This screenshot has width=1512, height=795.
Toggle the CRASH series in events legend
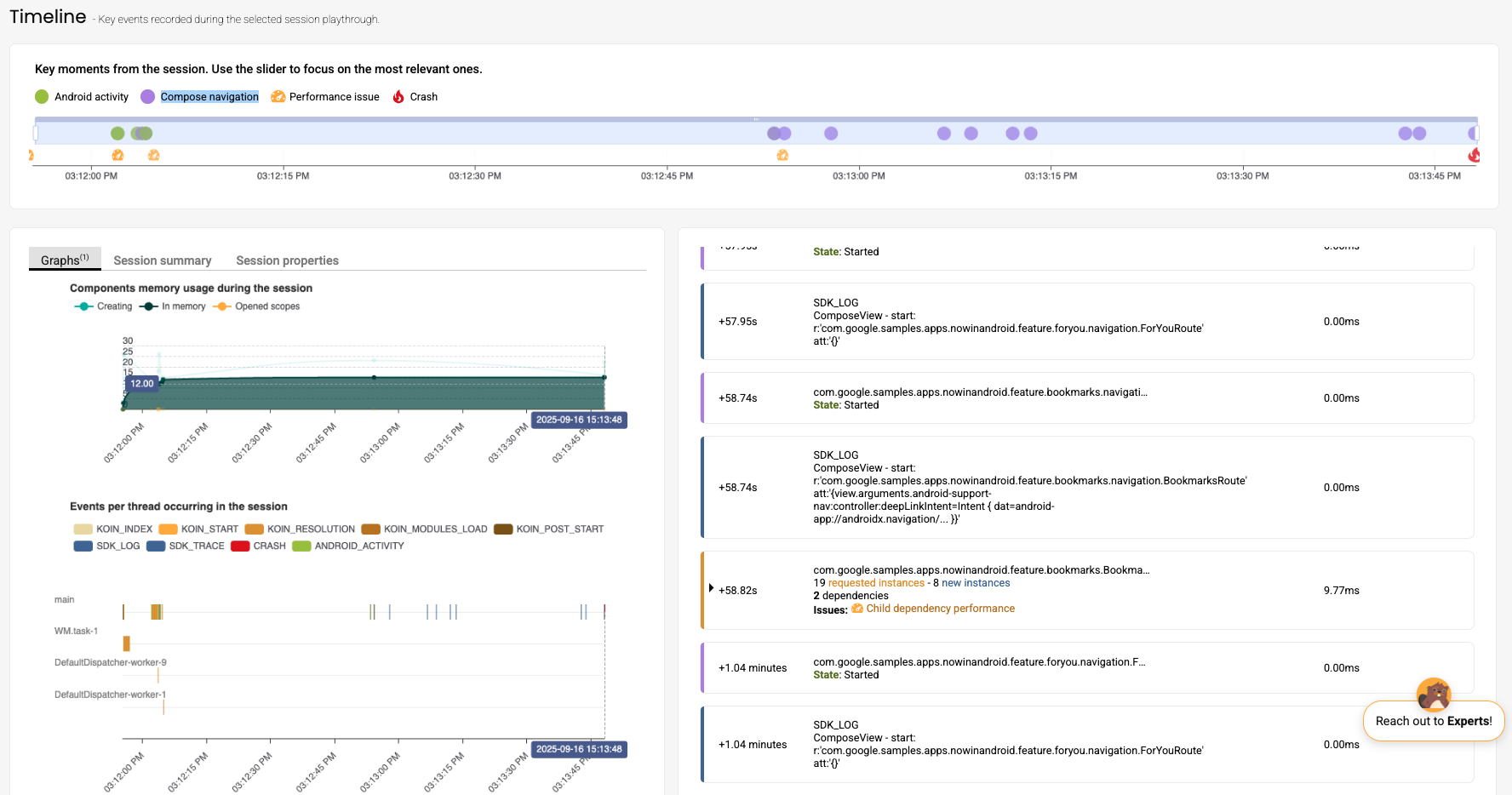259,546
